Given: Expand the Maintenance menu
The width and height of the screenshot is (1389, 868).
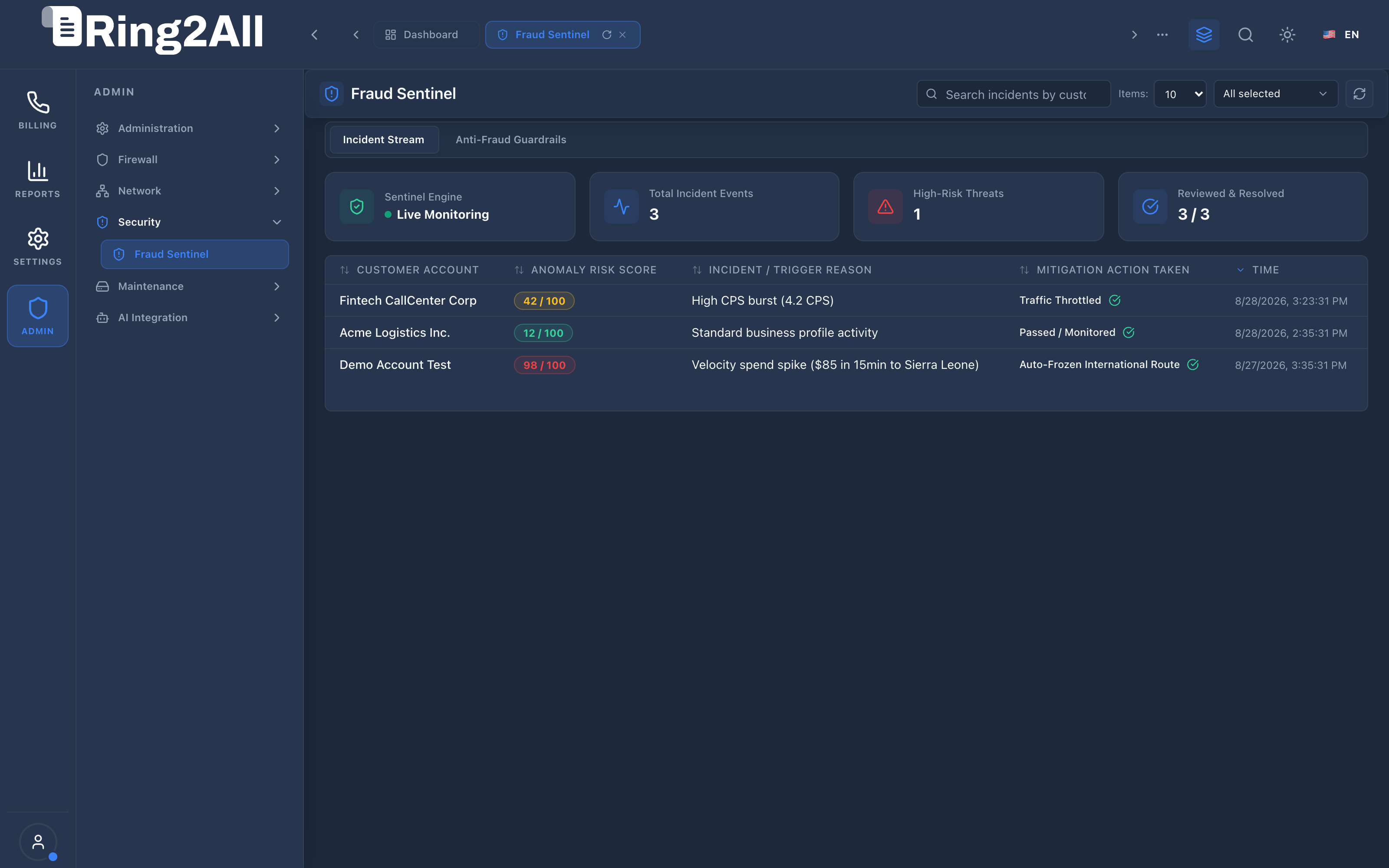Looking at the screenshot, I should click(x=189, y=286).
